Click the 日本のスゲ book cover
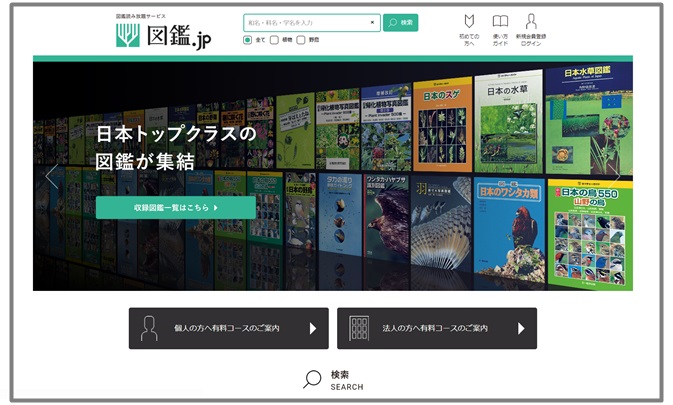 point(443,124)
